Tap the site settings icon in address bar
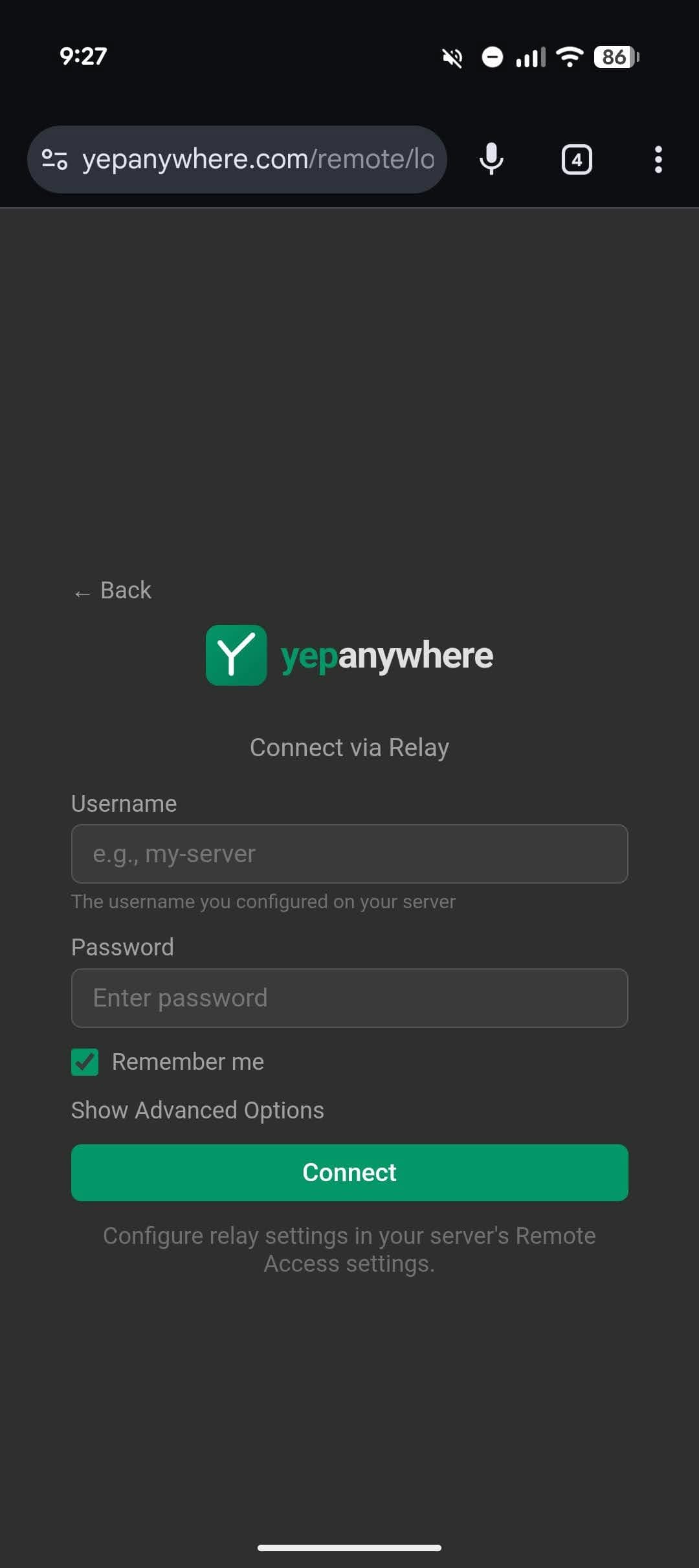The height and width of the screenshot is (1568, 699). coord(54,159)
